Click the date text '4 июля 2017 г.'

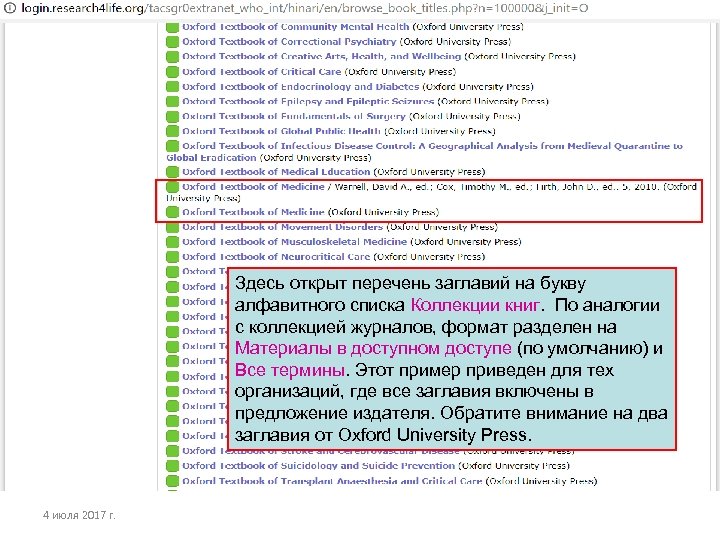(79, 515)
